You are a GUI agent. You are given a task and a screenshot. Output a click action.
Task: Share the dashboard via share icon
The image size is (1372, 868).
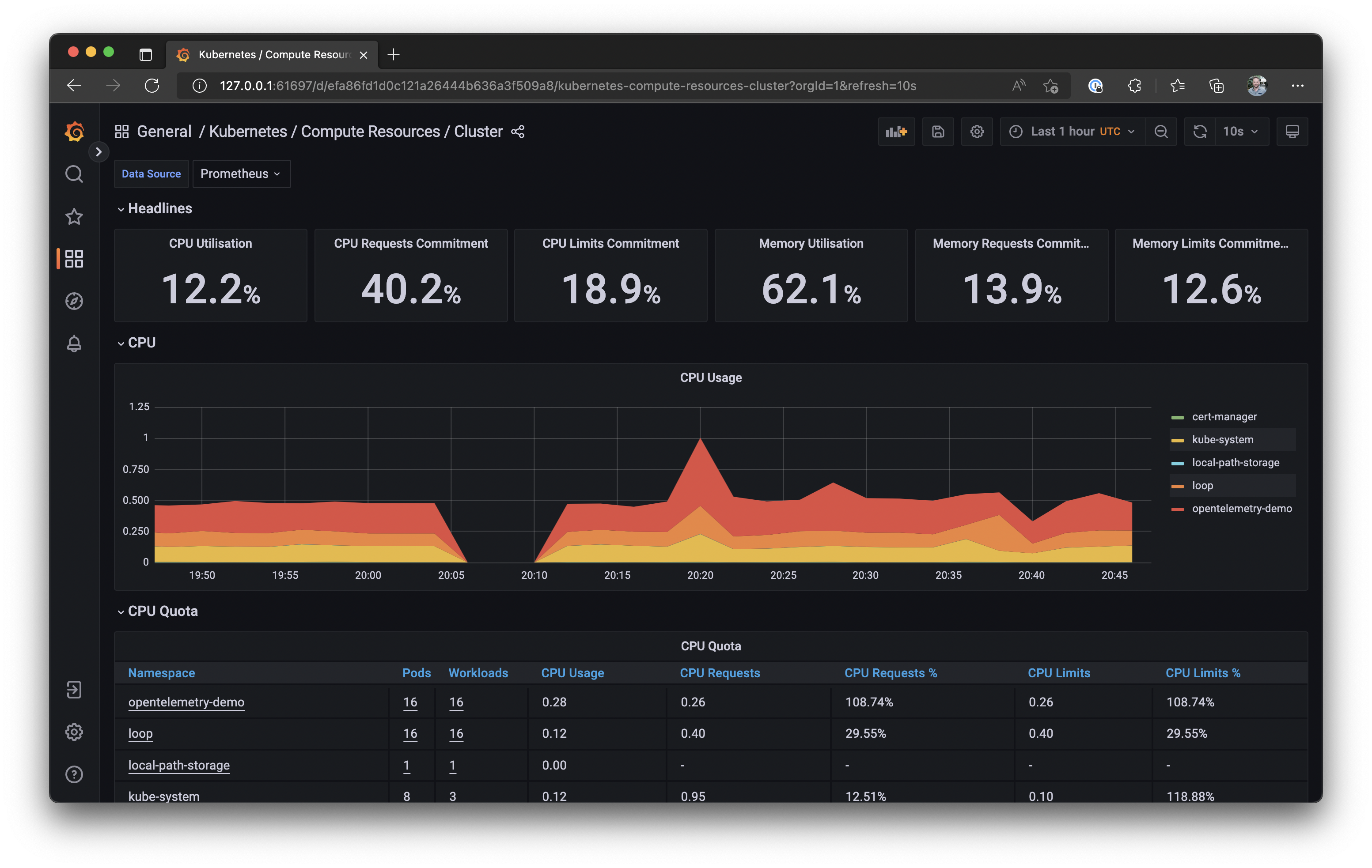pyautogui.click(x=517, y=132)
